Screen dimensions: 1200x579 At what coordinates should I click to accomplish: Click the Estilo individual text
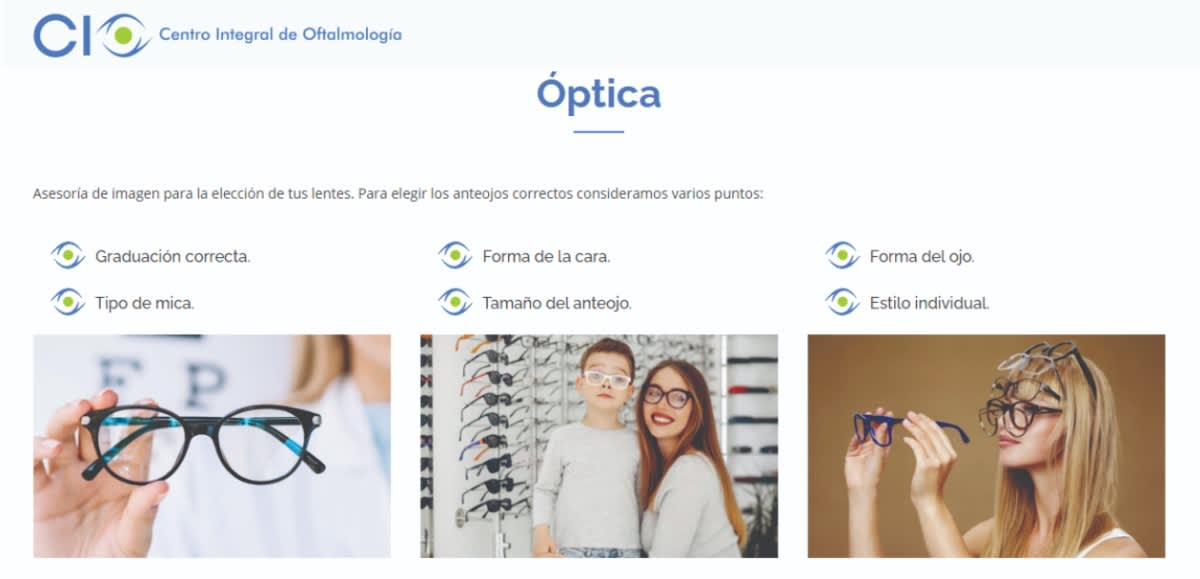[x=929, y=303]
